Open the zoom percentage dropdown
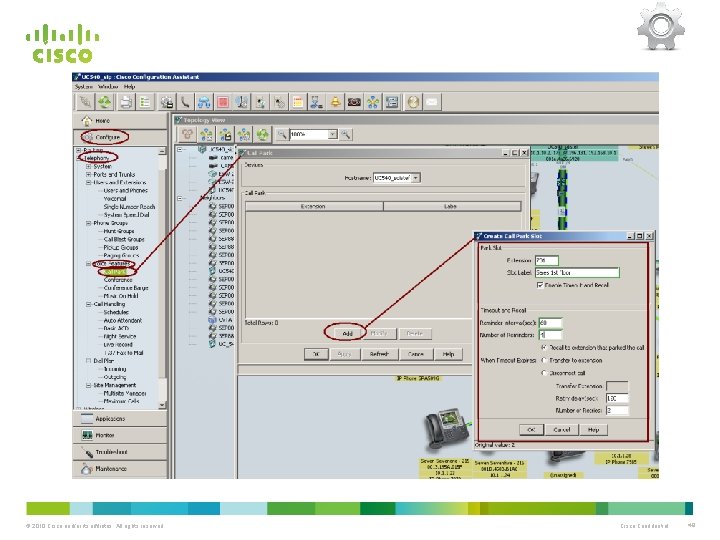 [332, 135]
